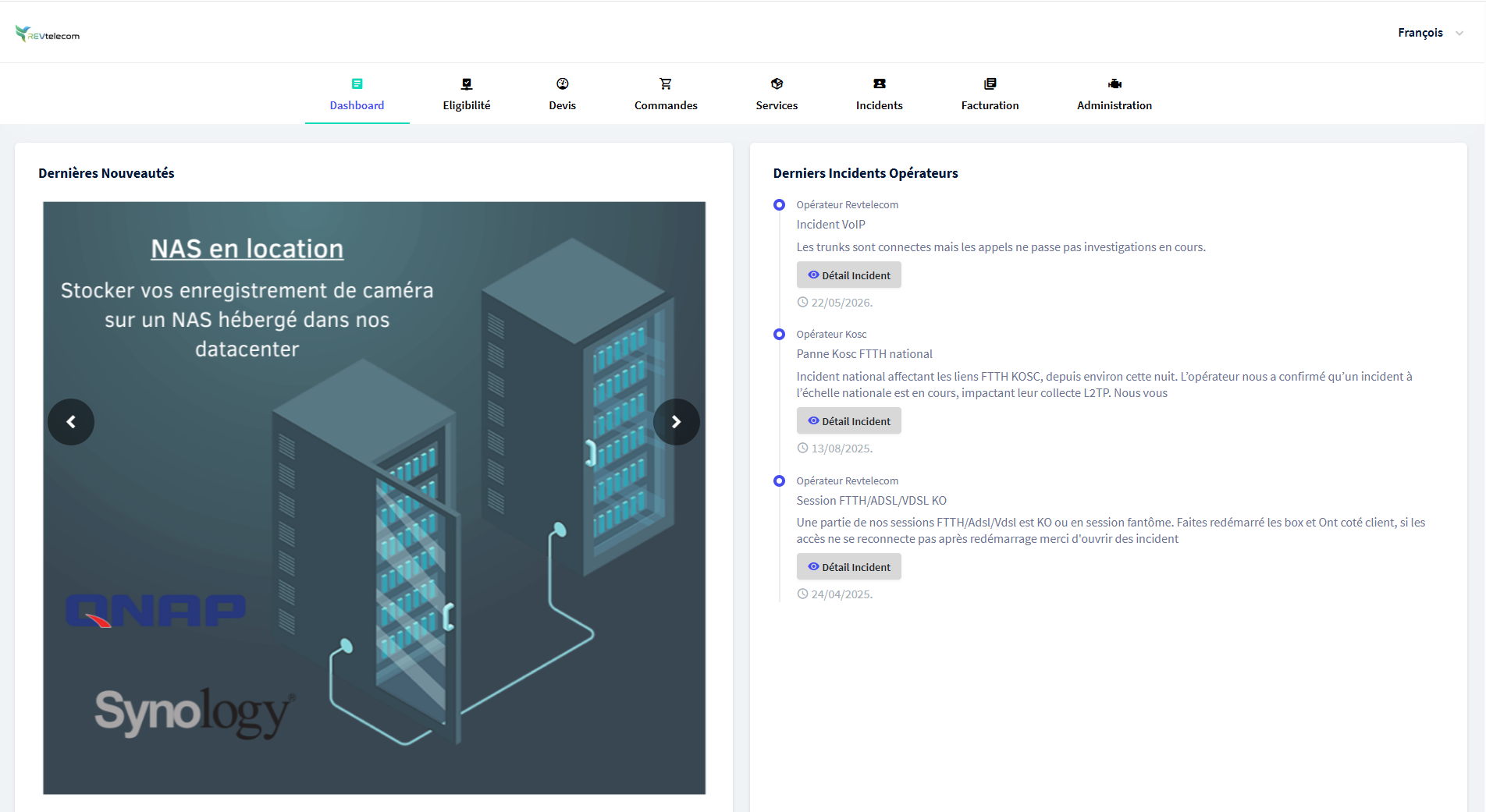
Task: Go to the Facturation tab
Action: tap(990, 94)
